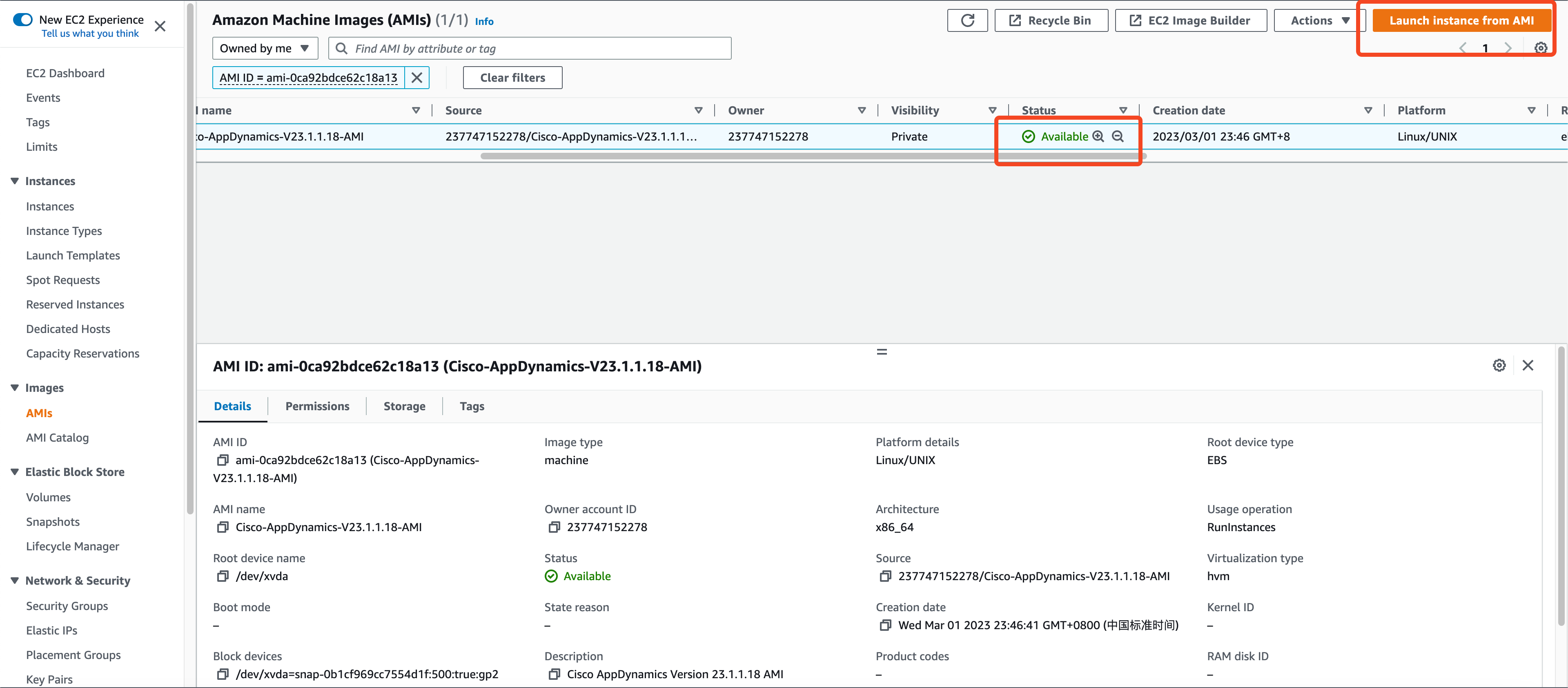1568x688 pixels.
Task: Switch to the Storage tab
Action: [404, 406]
